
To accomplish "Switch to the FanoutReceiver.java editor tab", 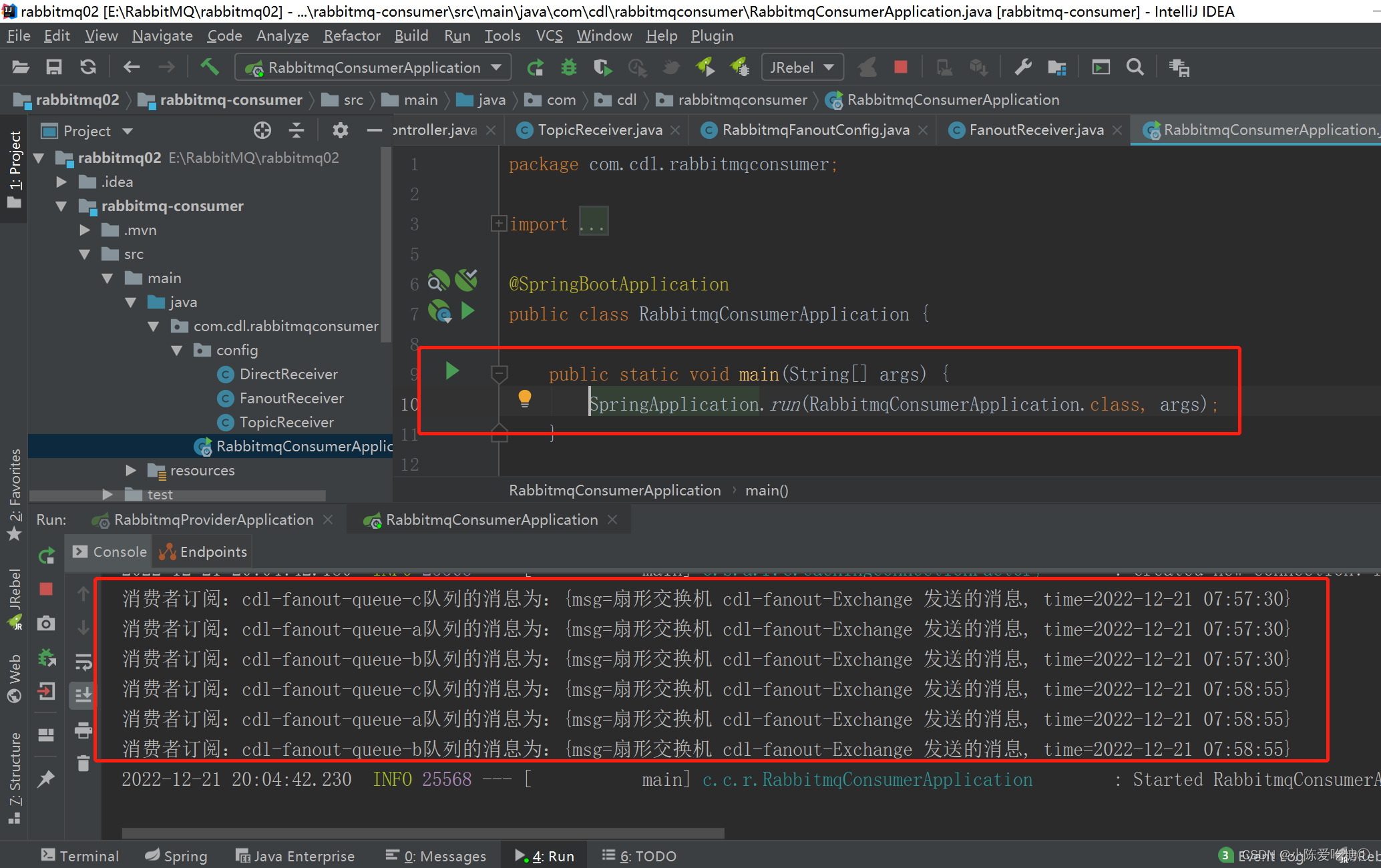I will (1035, 130).
